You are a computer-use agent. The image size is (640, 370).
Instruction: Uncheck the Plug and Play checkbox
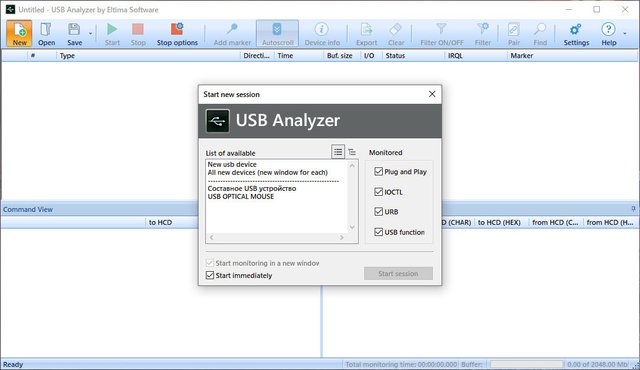click(378, 172)
